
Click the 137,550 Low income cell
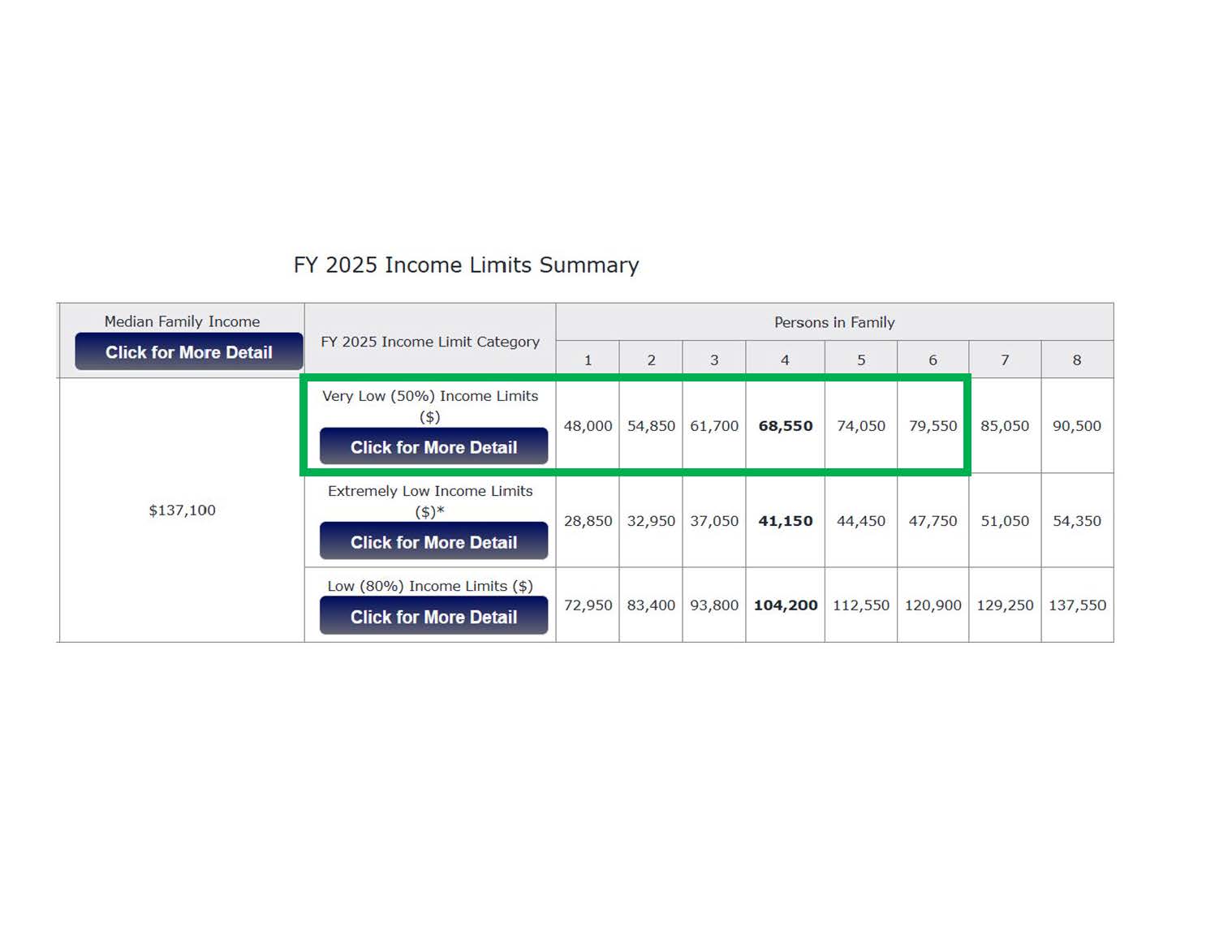click(1077, 605)
